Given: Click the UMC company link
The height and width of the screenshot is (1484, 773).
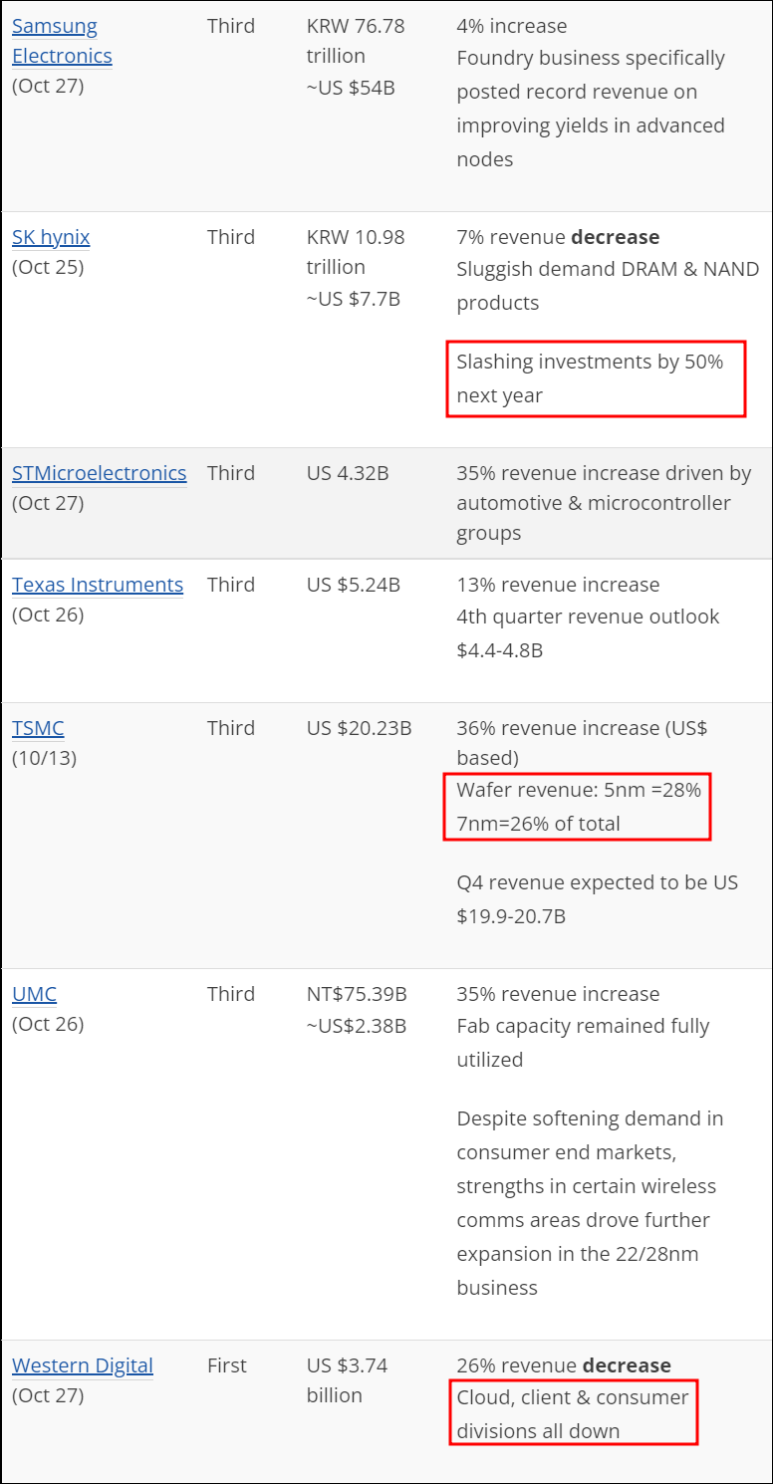Looking at the screenshot, I should point(35,994).
